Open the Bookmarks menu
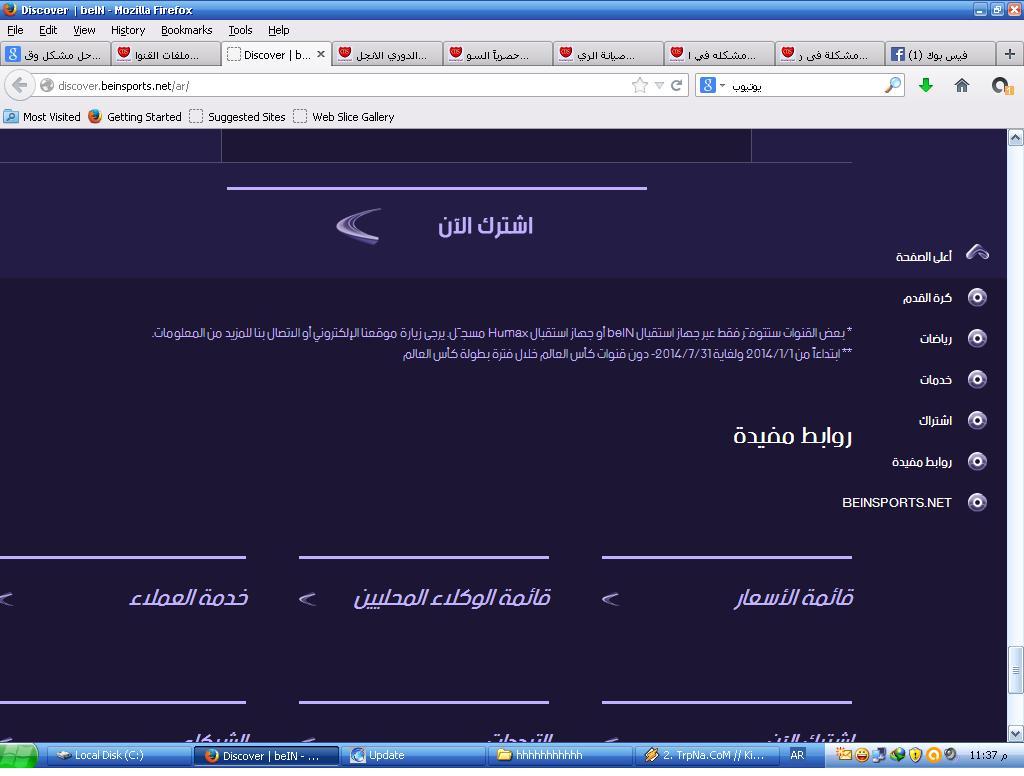Viewport: 1024px width, 776px height. pos(186,30)
